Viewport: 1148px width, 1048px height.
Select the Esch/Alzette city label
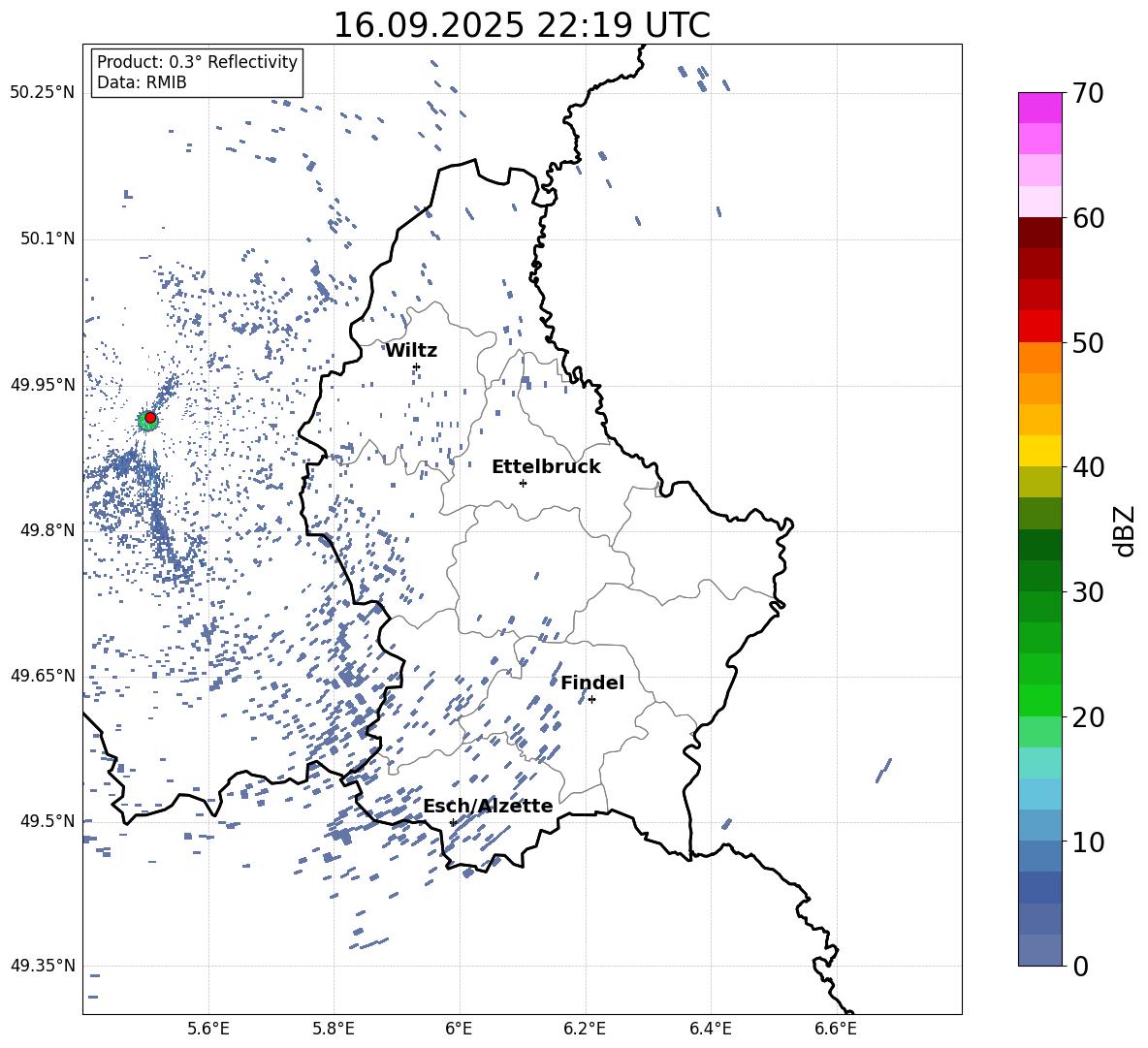[x=488, y=806]
